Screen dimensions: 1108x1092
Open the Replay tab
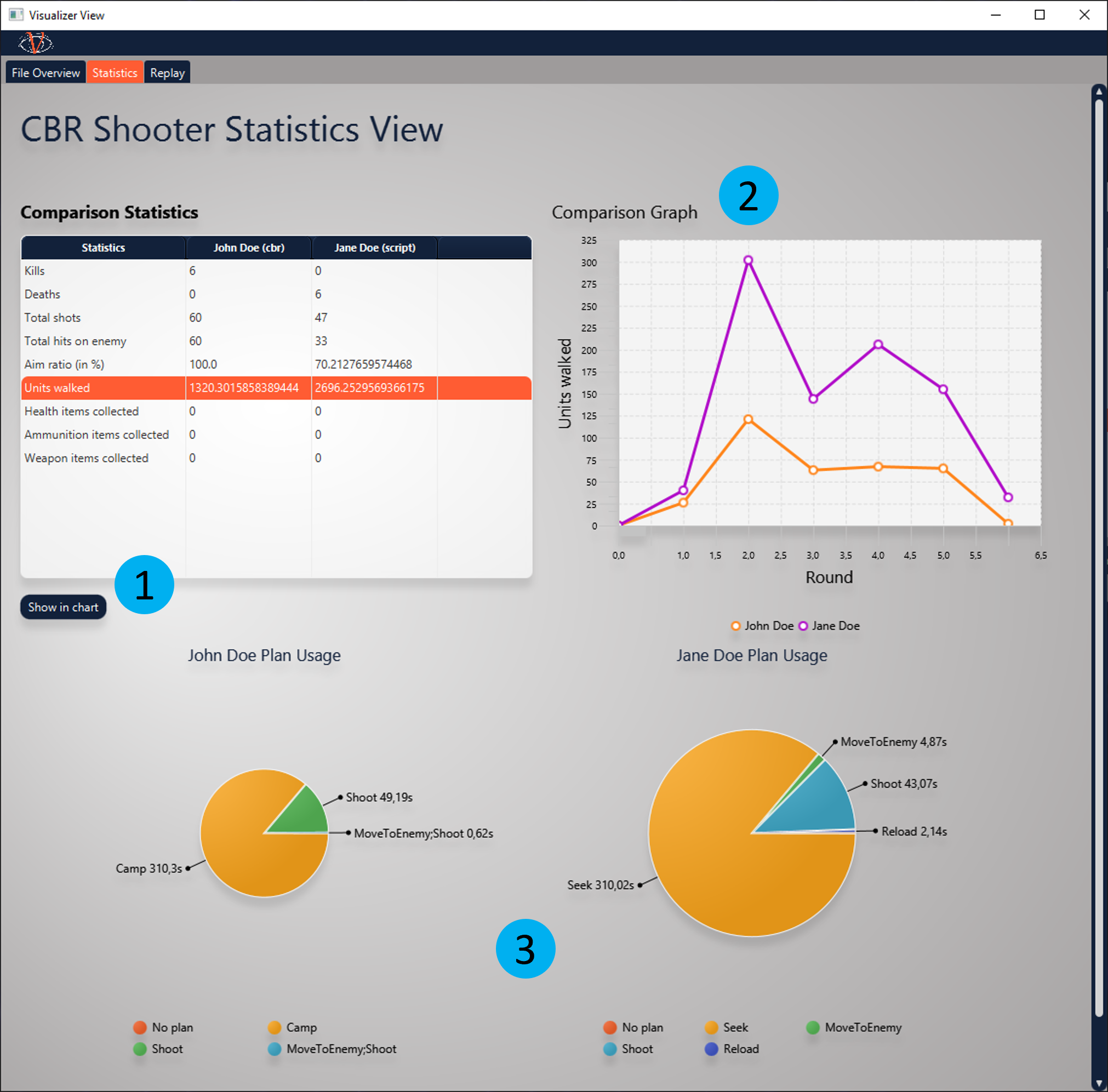coord(168,73)
